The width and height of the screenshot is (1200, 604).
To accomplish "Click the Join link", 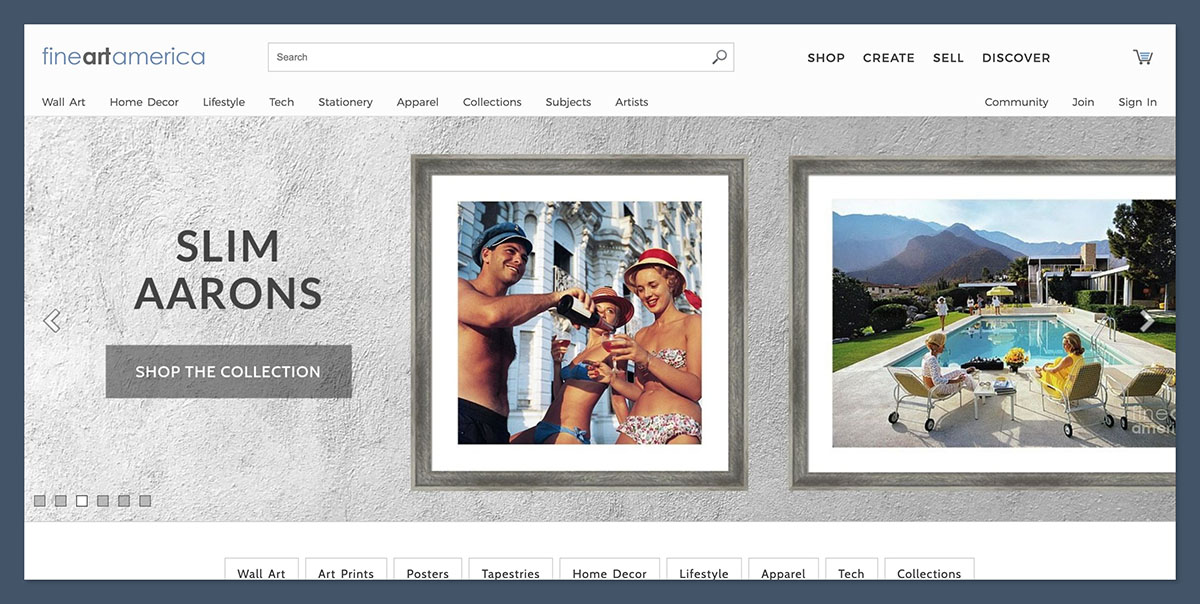I will 1083,102.
